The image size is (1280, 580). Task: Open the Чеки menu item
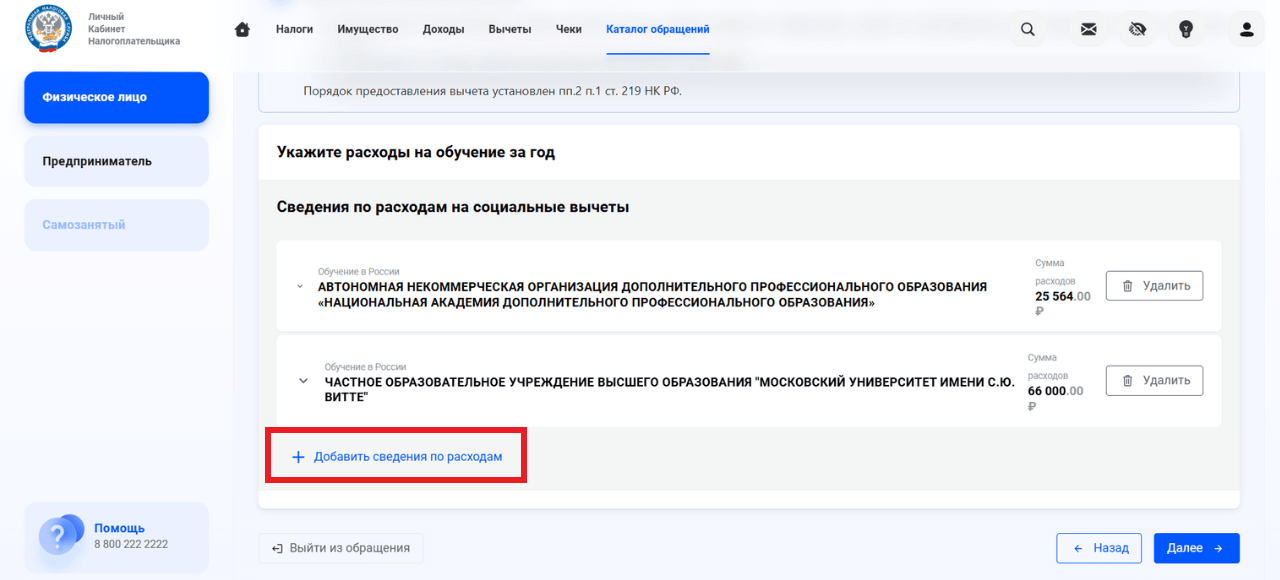pos(569,30)
